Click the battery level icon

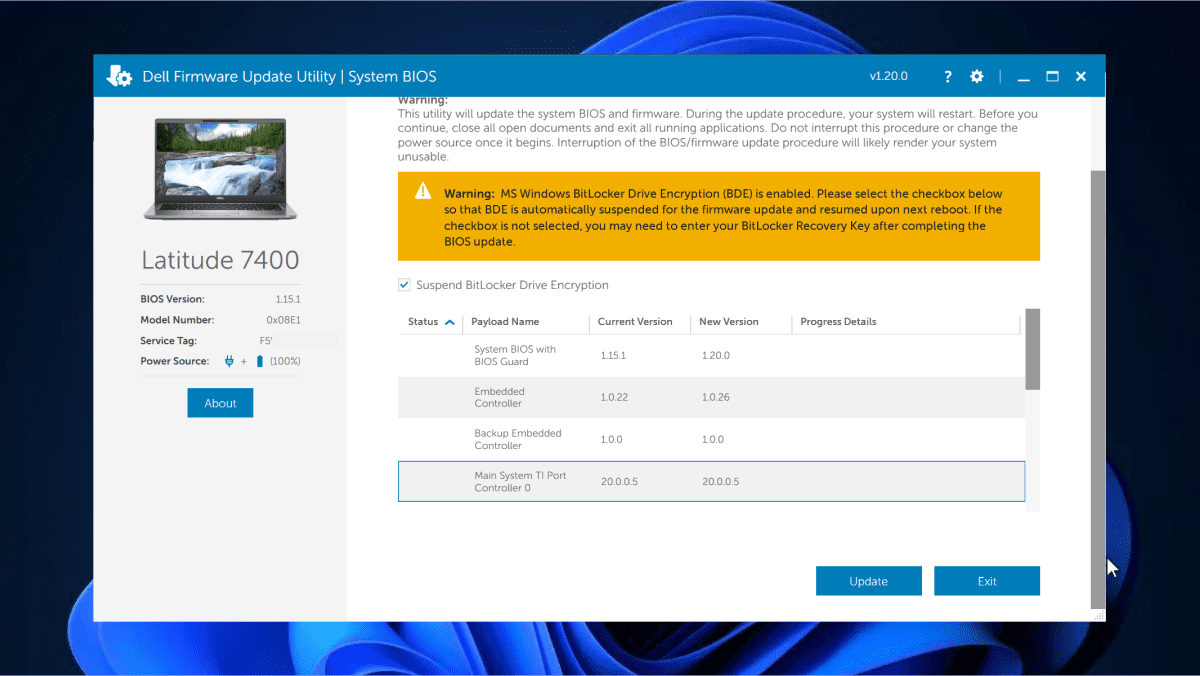260,361
